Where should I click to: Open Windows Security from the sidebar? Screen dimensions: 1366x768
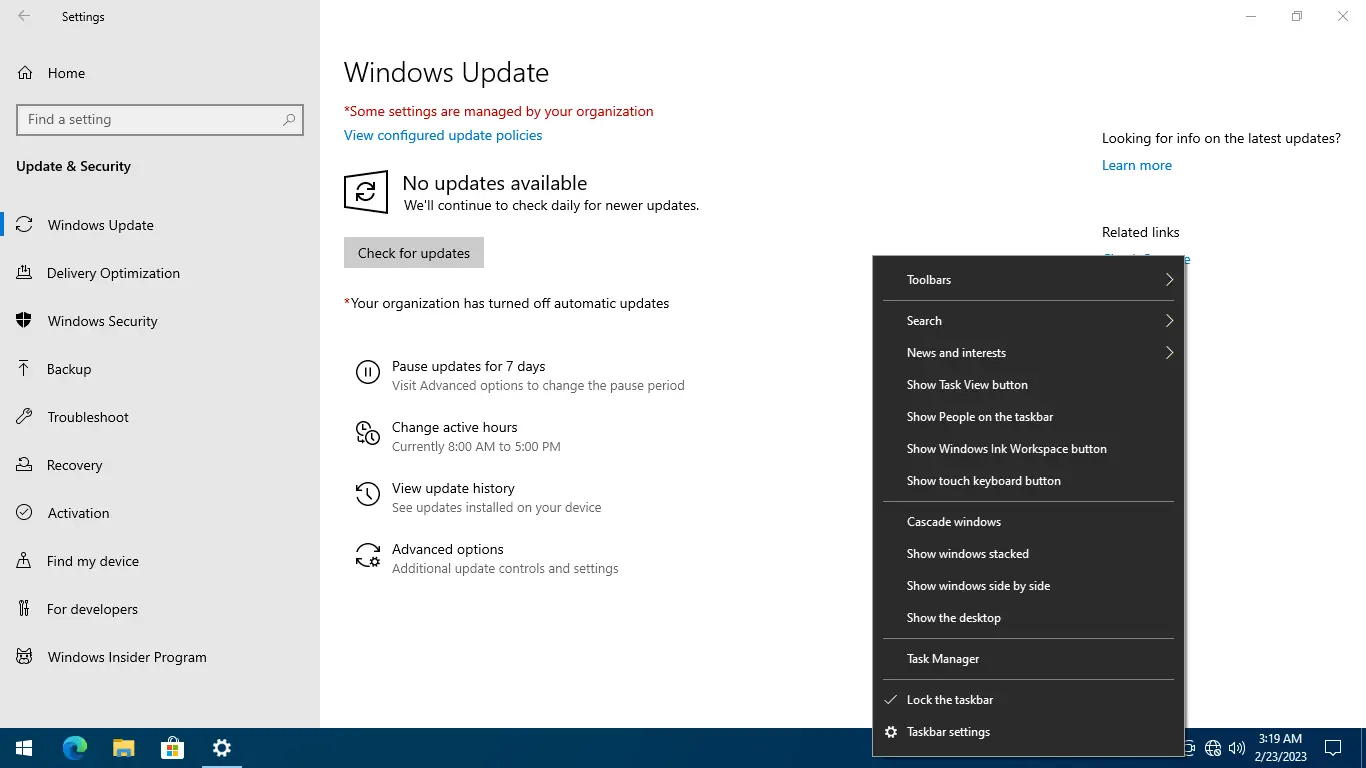pos(160,321)
